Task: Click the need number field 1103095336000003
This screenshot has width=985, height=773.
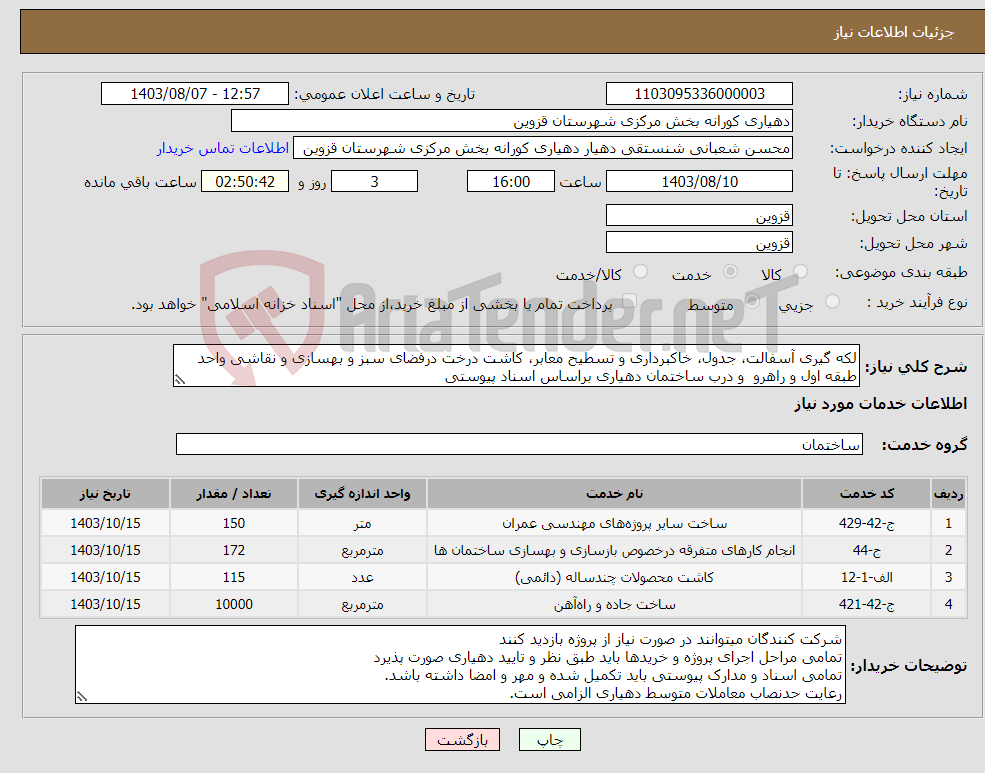Action: coord(699,94)
